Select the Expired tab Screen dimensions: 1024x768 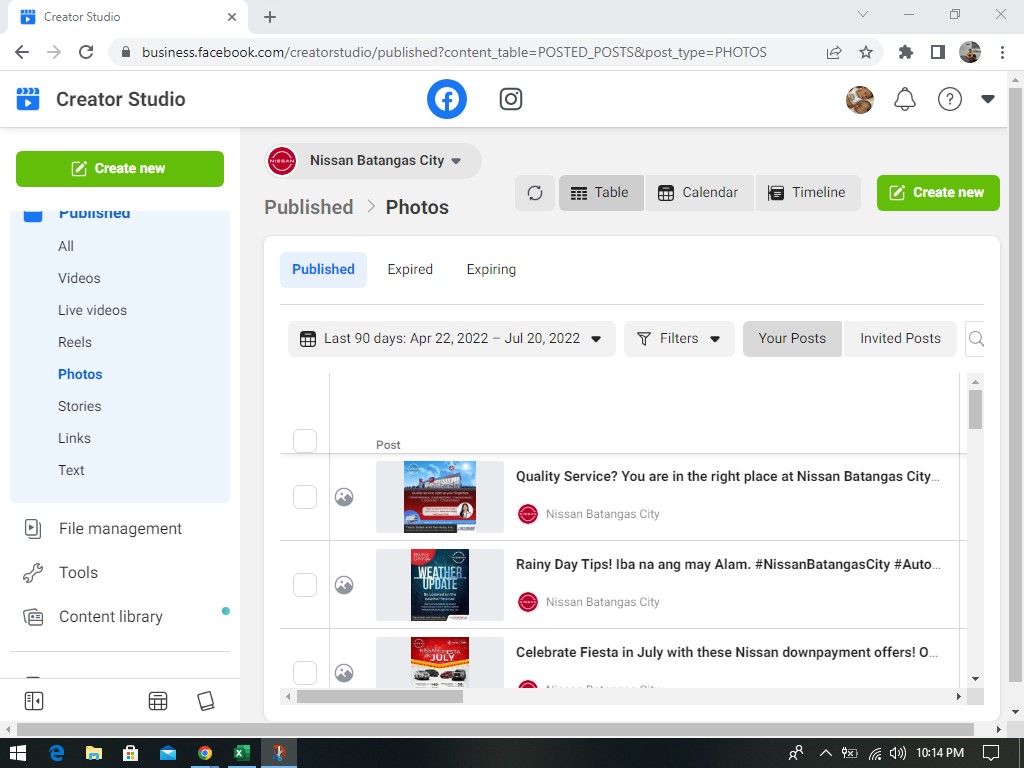410,270
